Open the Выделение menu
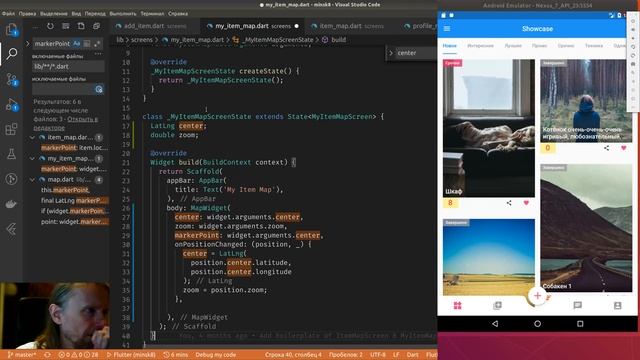The width and height of the screenshot is (640, 360). pos(53,13)
